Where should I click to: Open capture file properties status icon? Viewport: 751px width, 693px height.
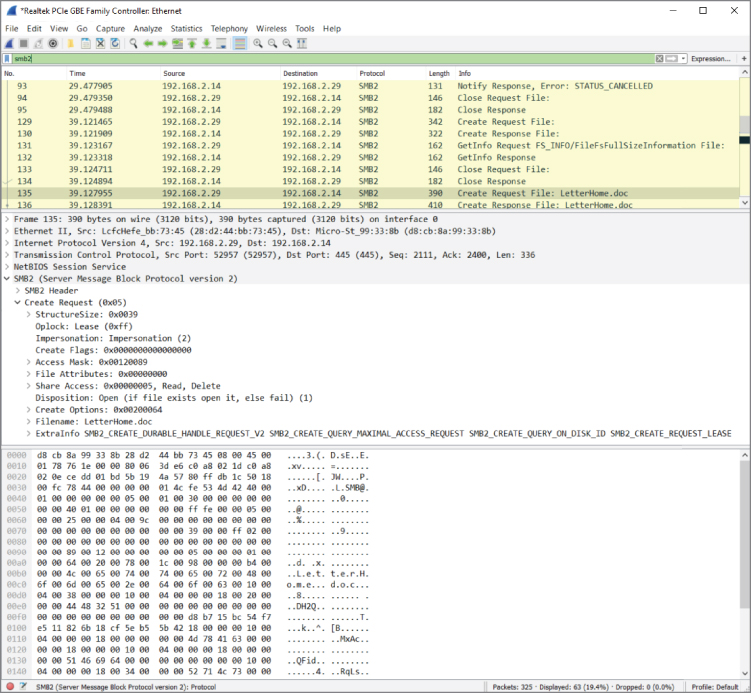point(23,686)
